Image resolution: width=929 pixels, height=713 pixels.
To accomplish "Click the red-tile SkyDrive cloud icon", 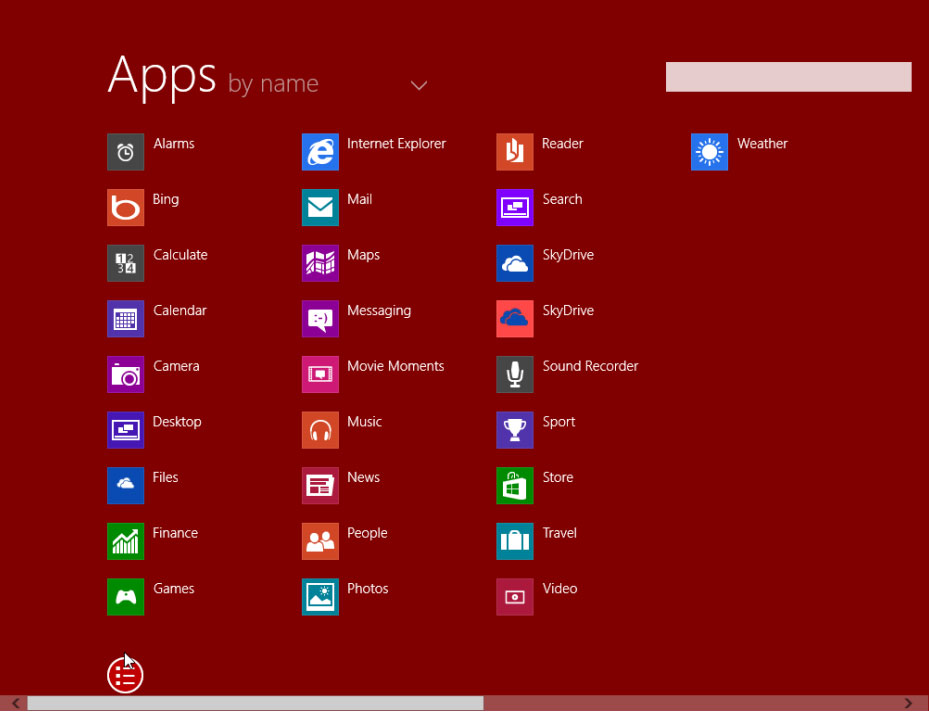I will click(x=515, y=319).
